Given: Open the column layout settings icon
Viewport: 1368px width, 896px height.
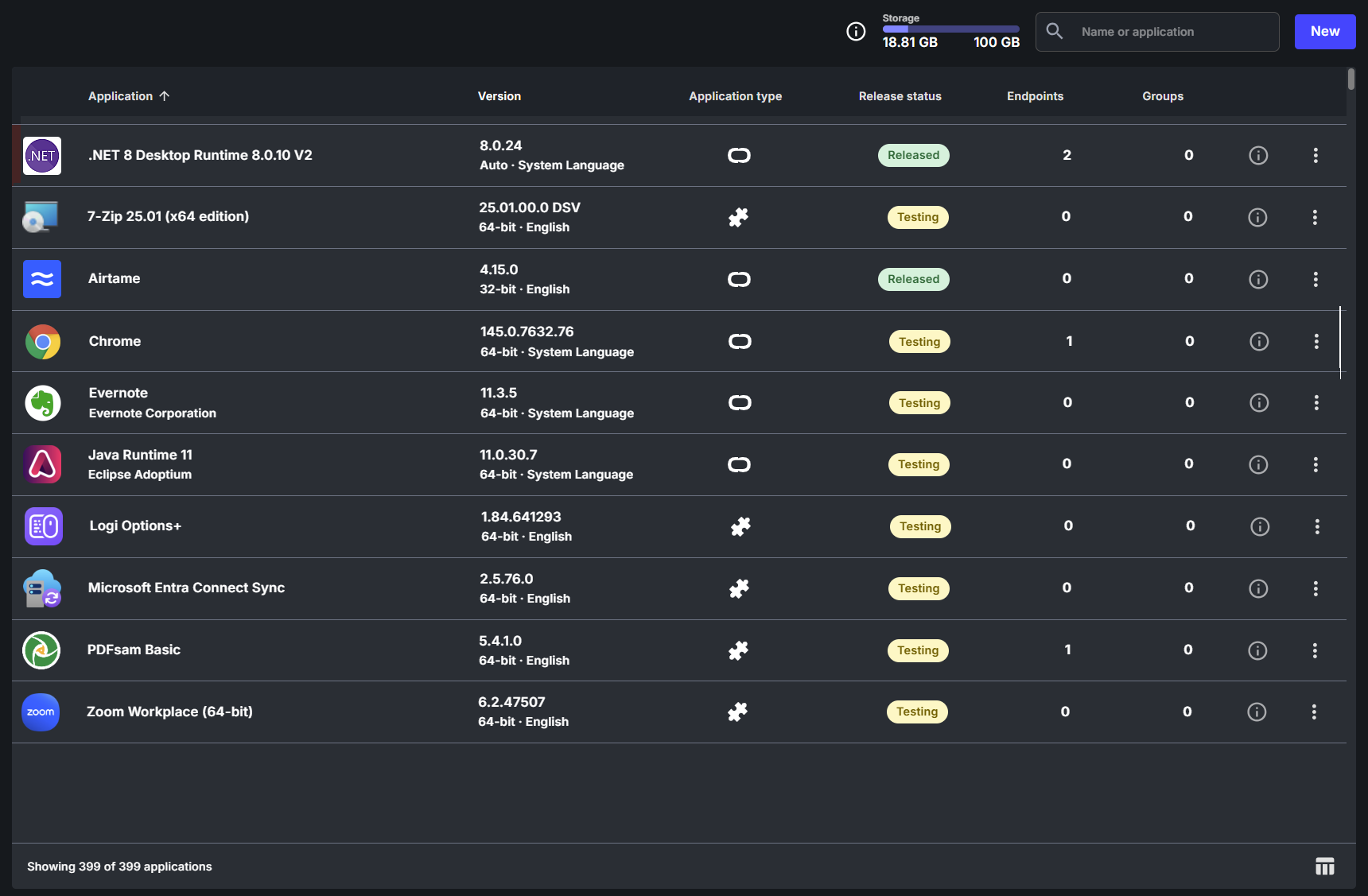Looking at the screenshot, I should 1324,867.
